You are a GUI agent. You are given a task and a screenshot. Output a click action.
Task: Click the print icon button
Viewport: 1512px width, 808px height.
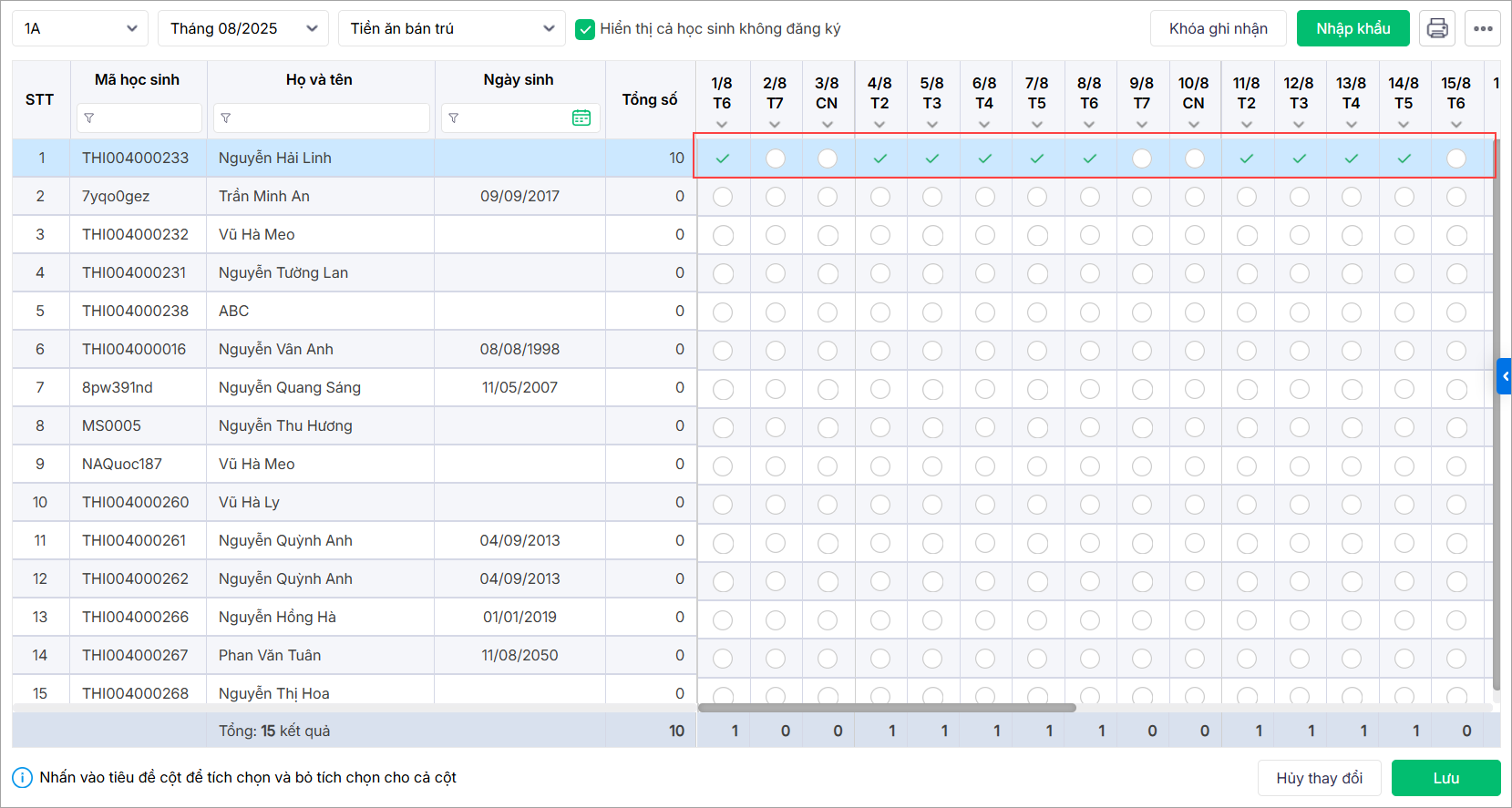(x=1437, y=28)
